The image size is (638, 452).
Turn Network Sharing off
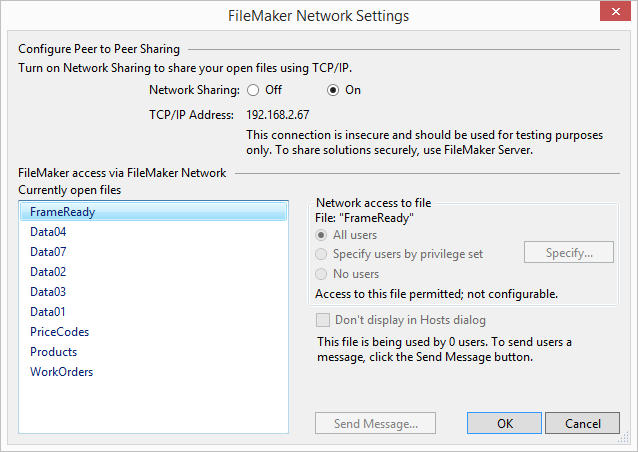[x=253, y=90]
